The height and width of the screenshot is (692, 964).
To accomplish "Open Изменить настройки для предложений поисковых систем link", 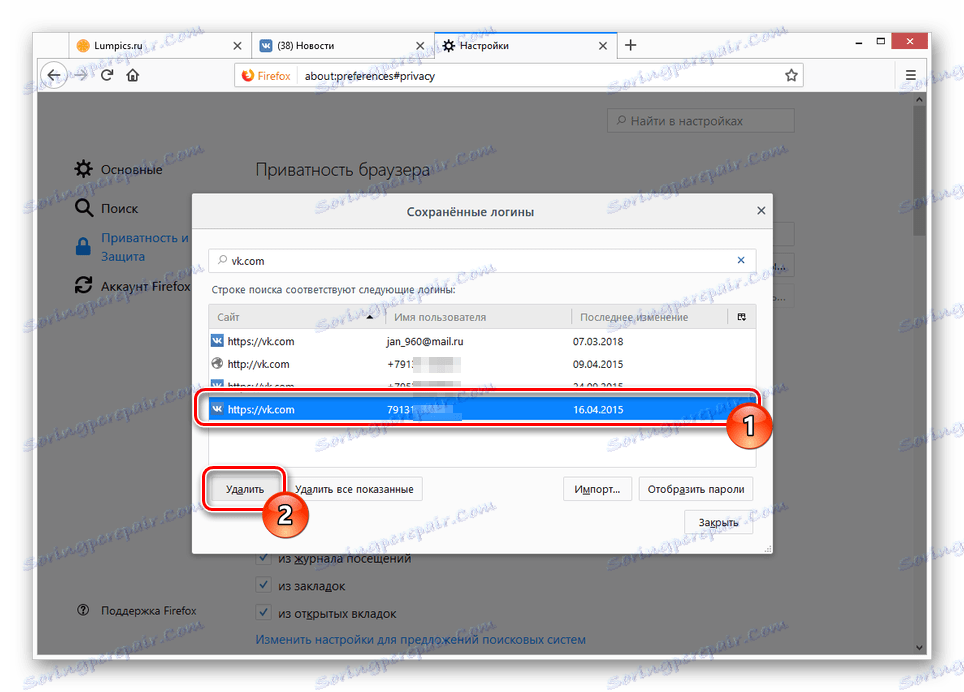I will pos(421,640).
